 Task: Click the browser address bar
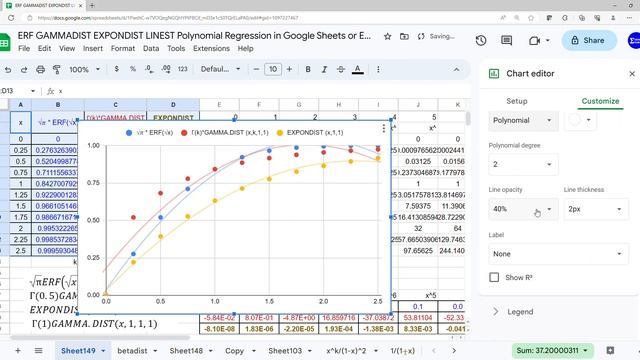click(x=261, y=18)
